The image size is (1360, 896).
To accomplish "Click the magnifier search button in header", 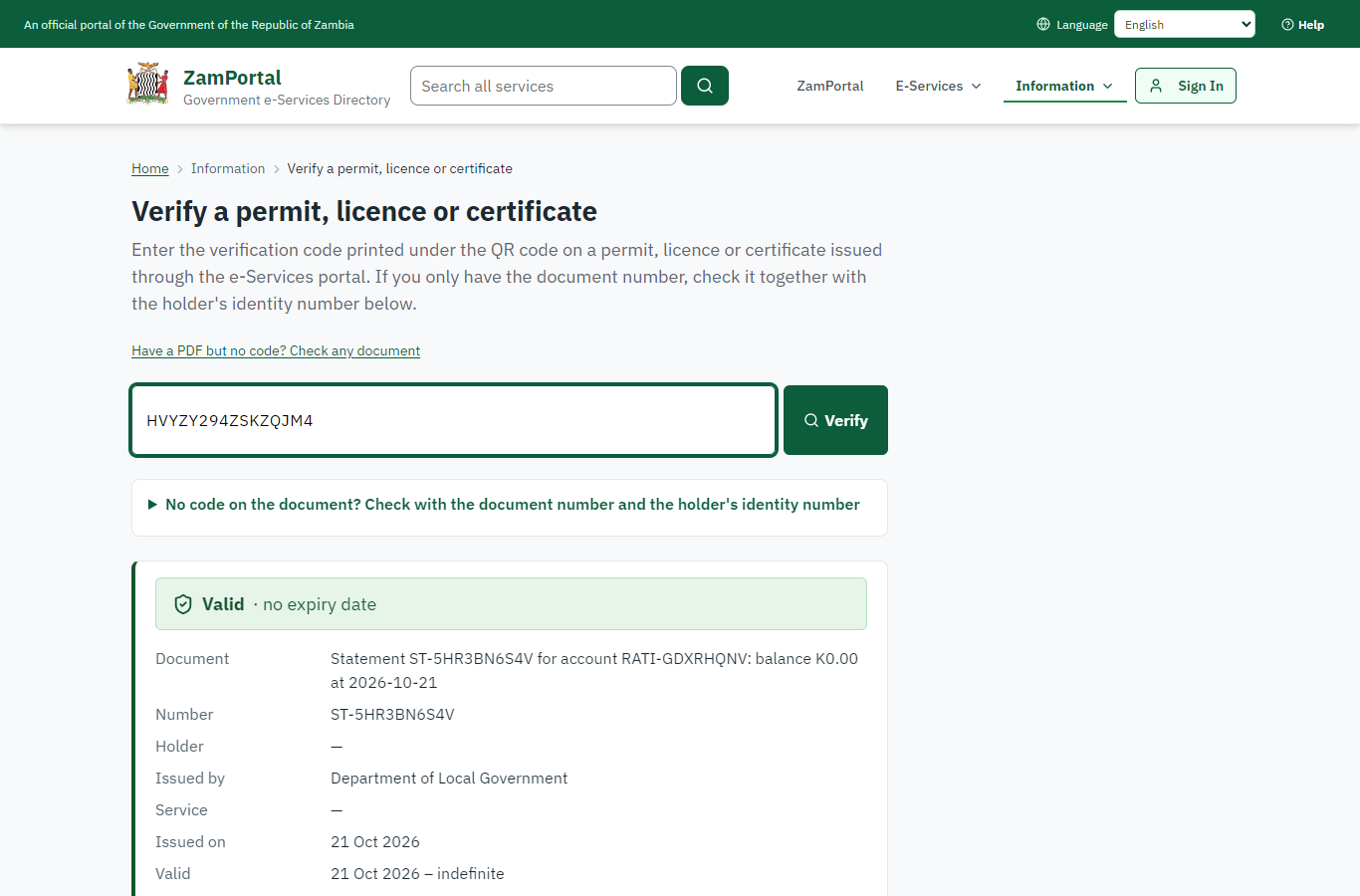I will click(x=705, y=86).
